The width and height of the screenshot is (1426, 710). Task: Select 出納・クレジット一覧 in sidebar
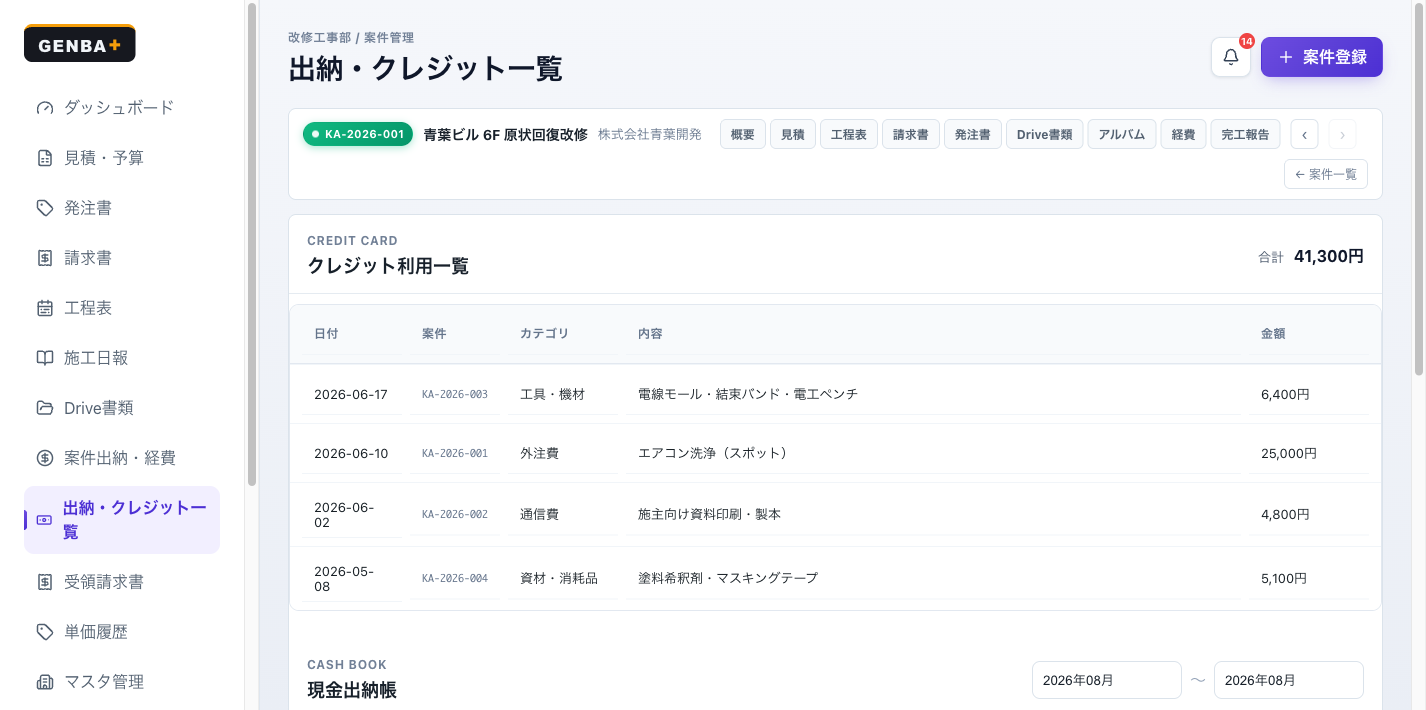tap(122, 520)
